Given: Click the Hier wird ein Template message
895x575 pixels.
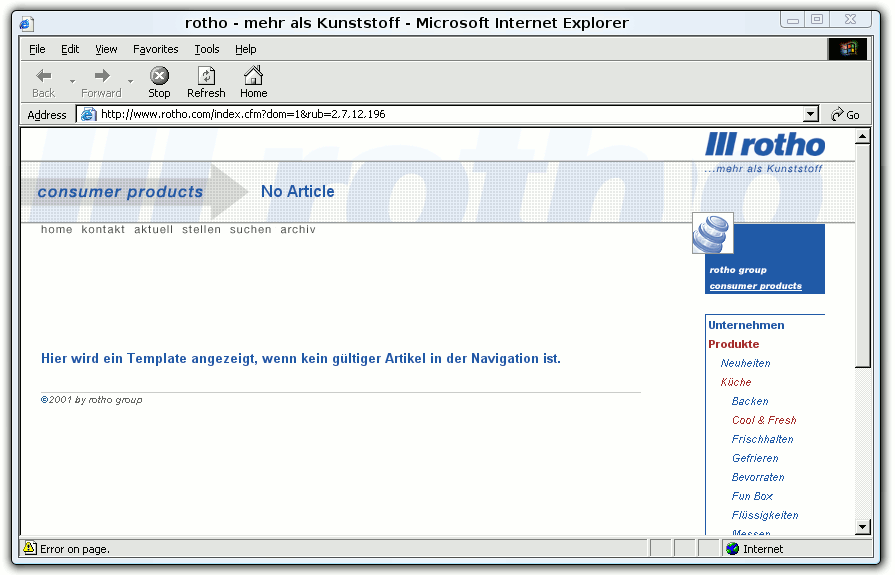Looking at the screenshot, I should click(x=301, y=359).
